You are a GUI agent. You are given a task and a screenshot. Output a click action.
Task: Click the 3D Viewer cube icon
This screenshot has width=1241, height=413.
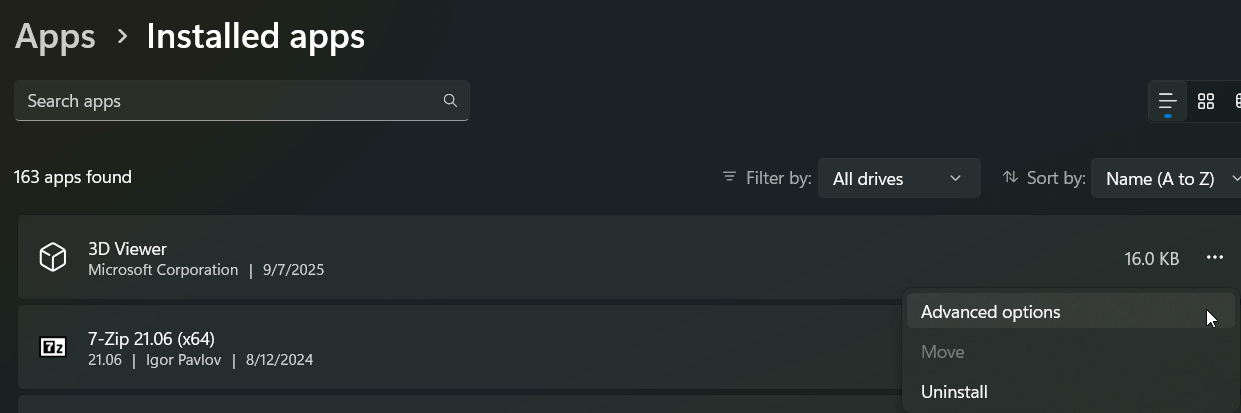click(x=52, y=258)
